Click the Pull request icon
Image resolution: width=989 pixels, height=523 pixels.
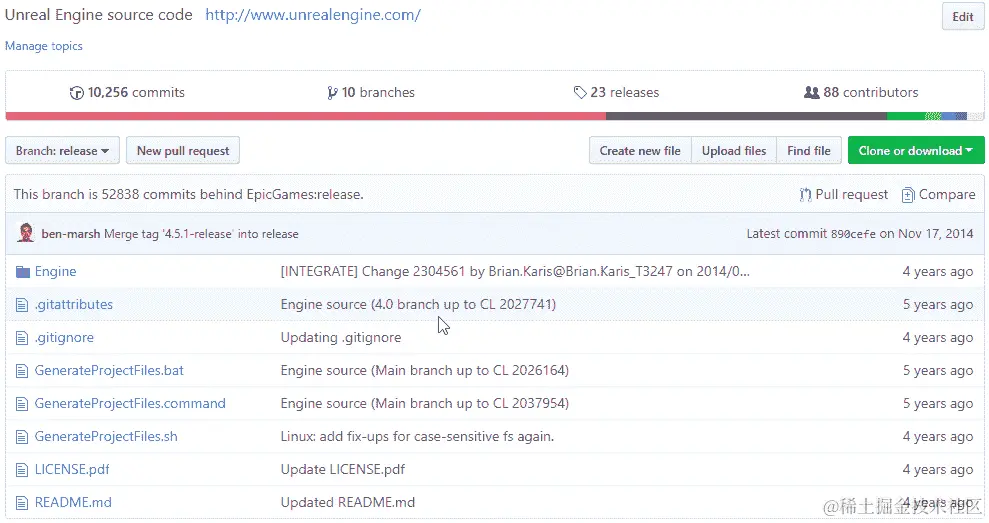(805, 195)
